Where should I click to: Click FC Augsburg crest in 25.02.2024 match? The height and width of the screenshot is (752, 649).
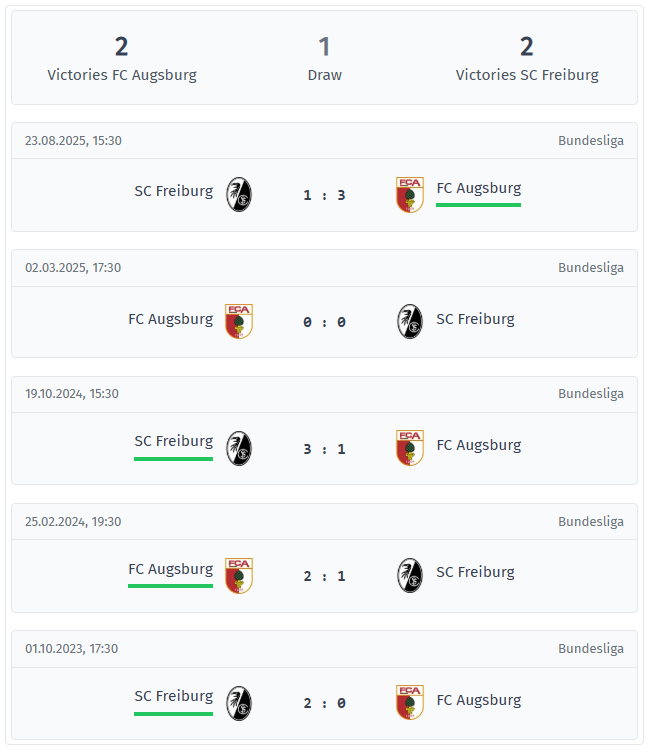coord(239,575)
